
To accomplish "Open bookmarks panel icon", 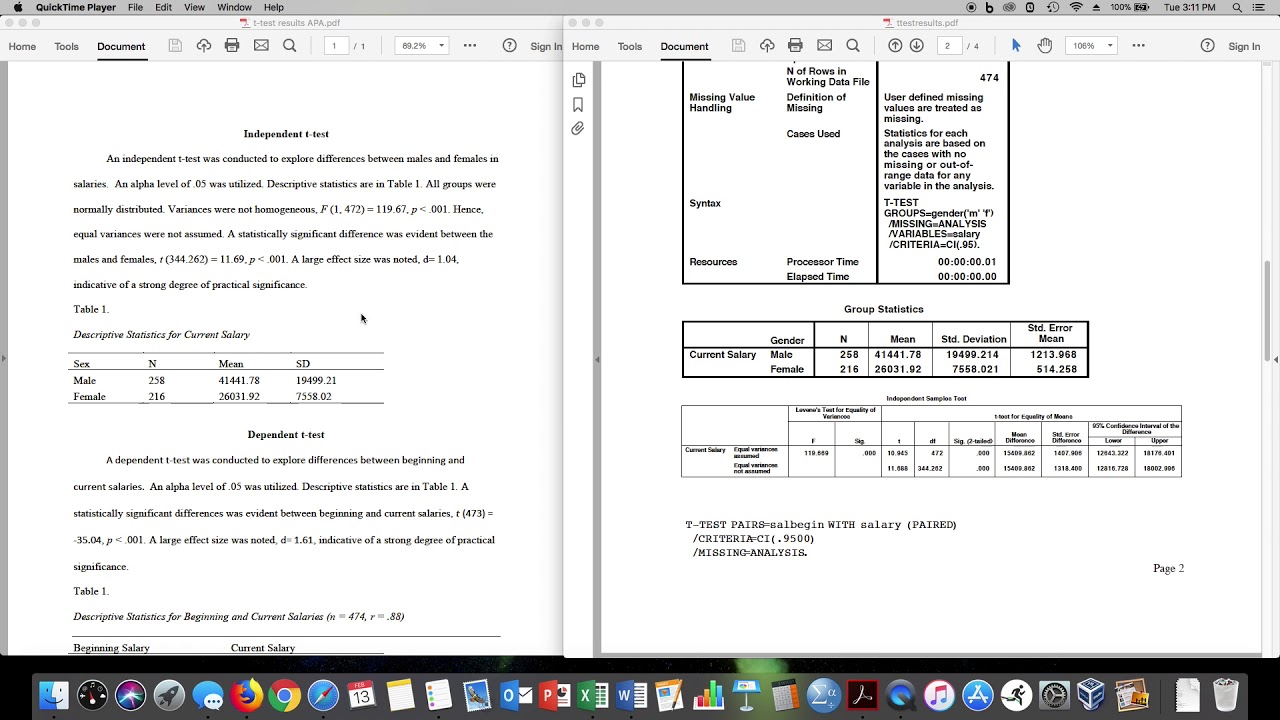I will 578,105.
